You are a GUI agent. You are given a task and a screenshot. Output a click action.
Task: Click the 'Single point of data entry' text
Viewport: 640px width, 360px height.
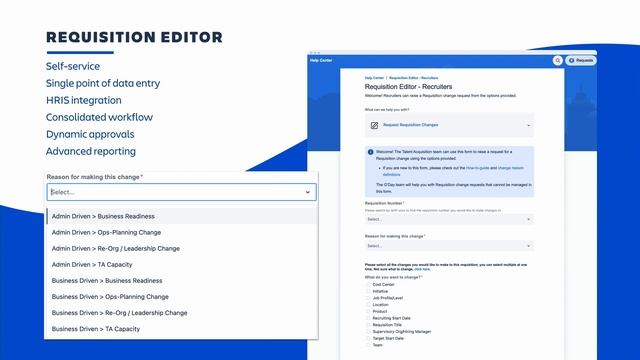[103, 83]
